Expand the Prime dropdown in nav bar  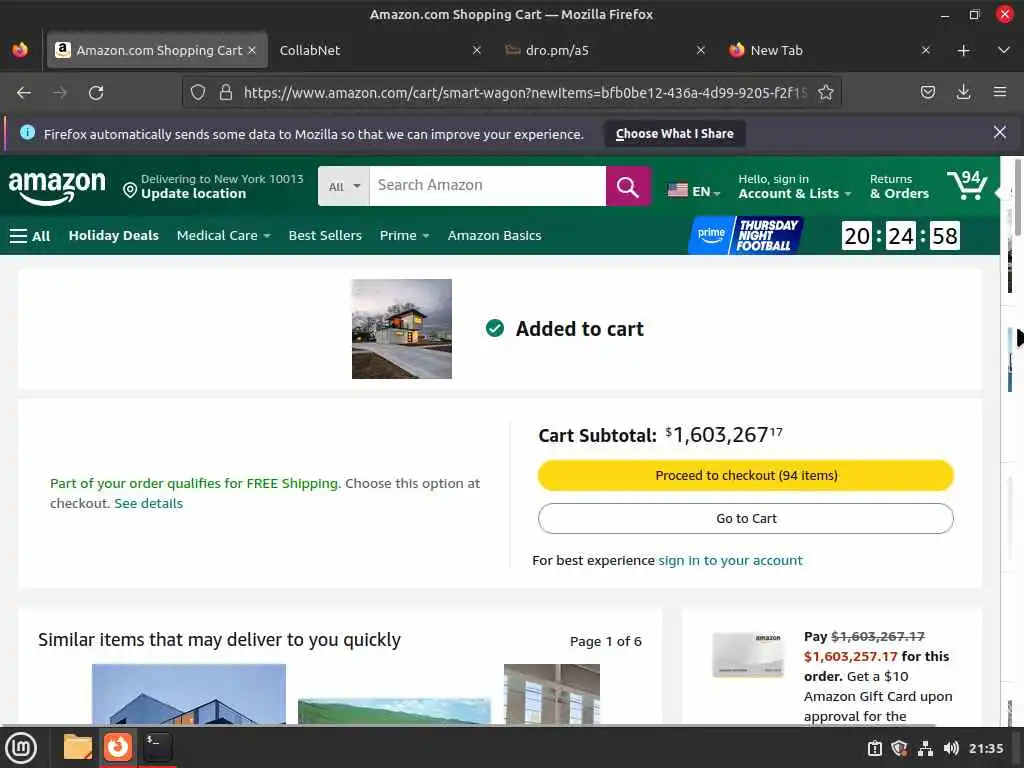pyautogui.click(x=404, y=236)
